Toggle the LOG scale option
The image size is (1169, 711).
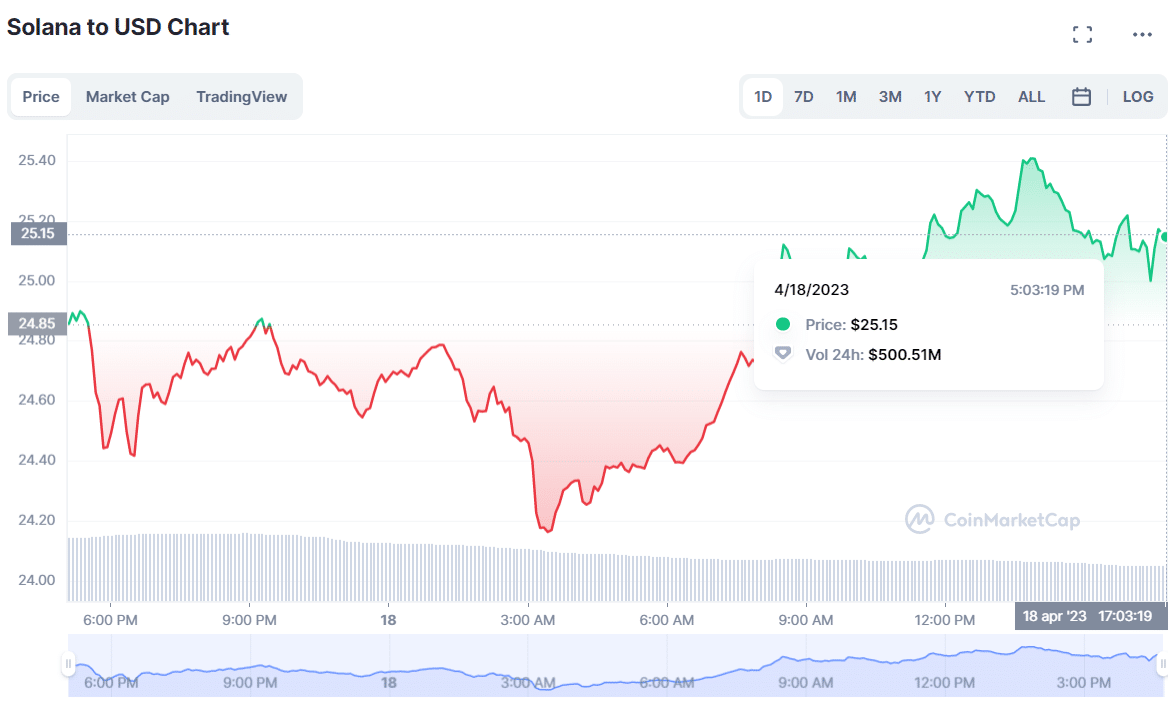pos(1138,97)
